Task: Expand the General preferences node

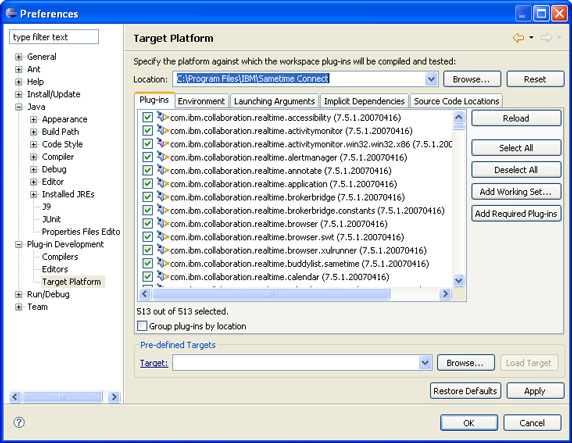Action: pos(19,57)
